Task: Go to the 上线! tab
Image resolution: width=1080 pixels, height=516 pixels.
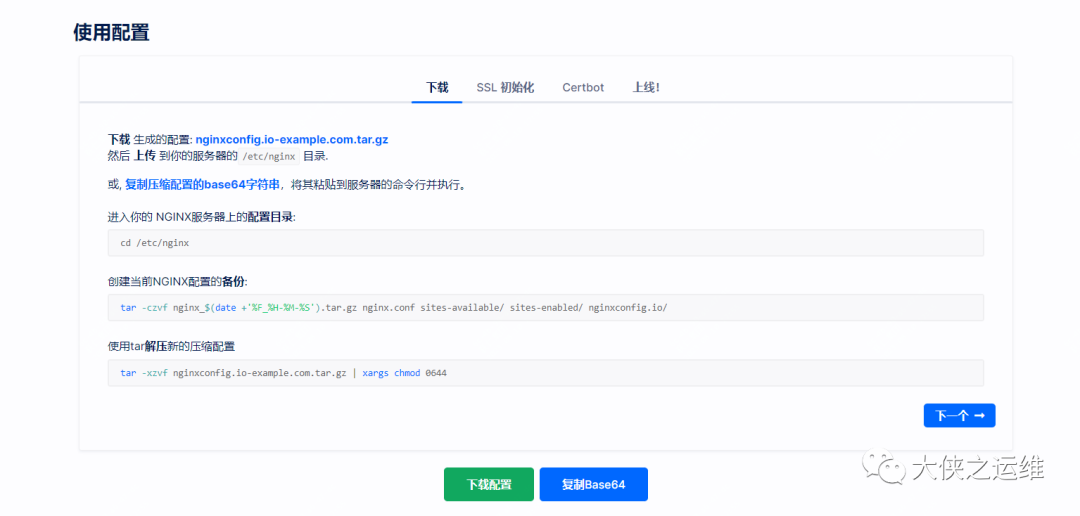Action: point(646,87)
